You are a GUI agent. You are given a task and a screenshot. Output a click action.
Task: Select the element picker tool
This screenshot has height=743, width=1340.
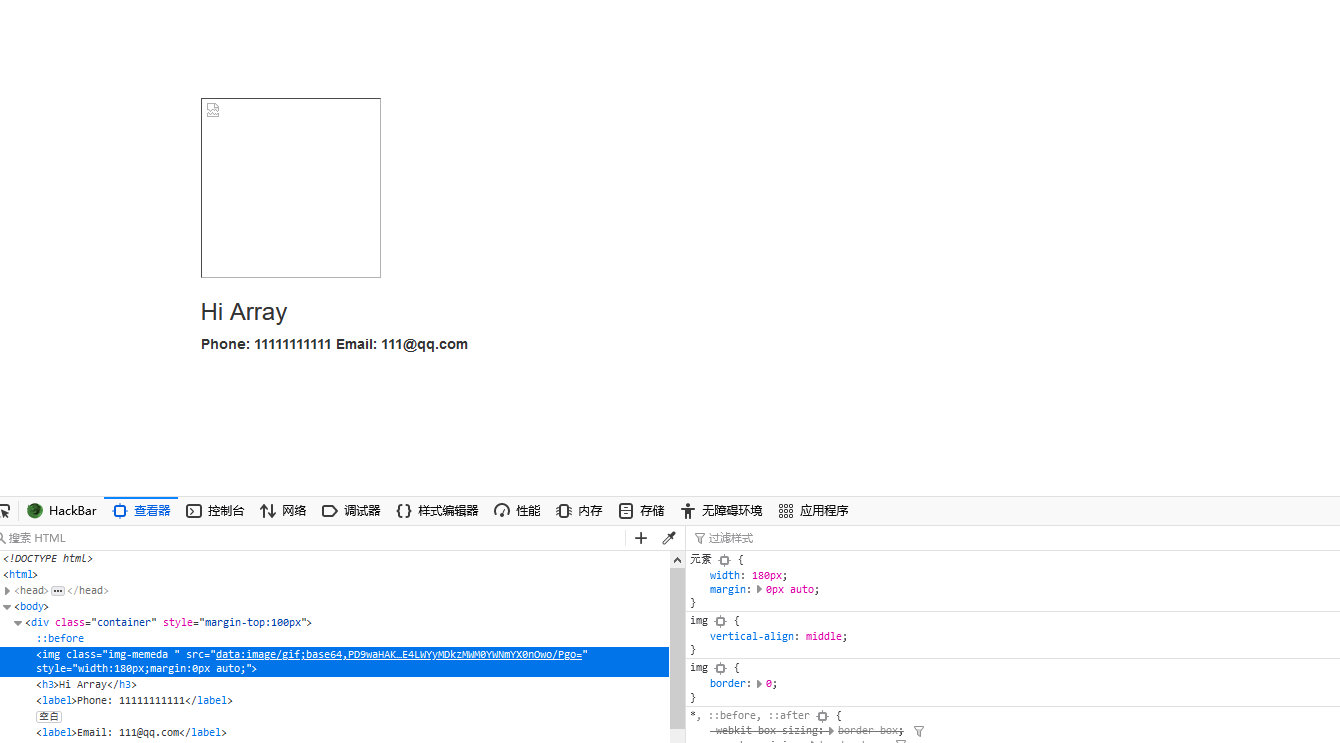click(x=6, y=510)
